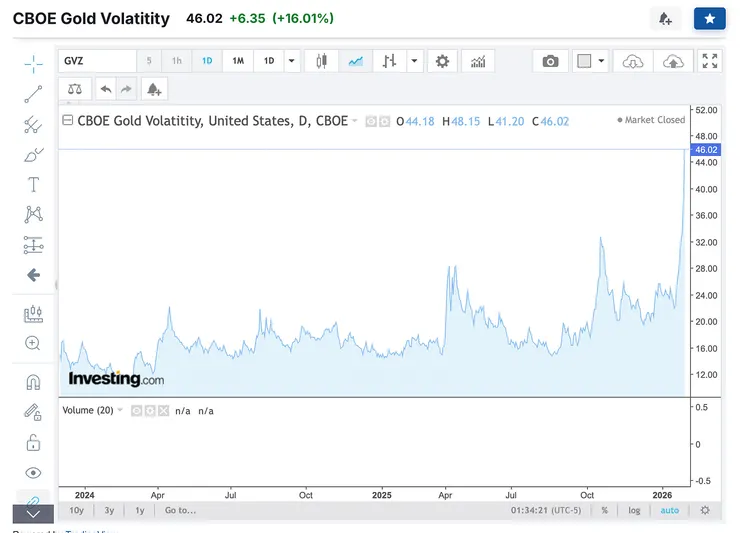Save chart layout cloud upload icon
740x533 pixels.
673,61
